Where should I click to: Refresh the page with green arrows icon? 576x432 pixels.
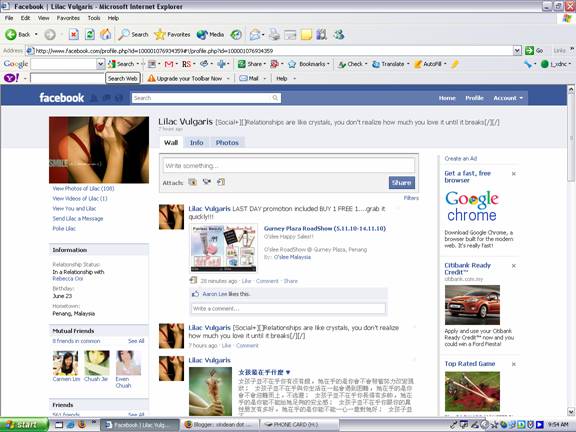coord(90,35)
